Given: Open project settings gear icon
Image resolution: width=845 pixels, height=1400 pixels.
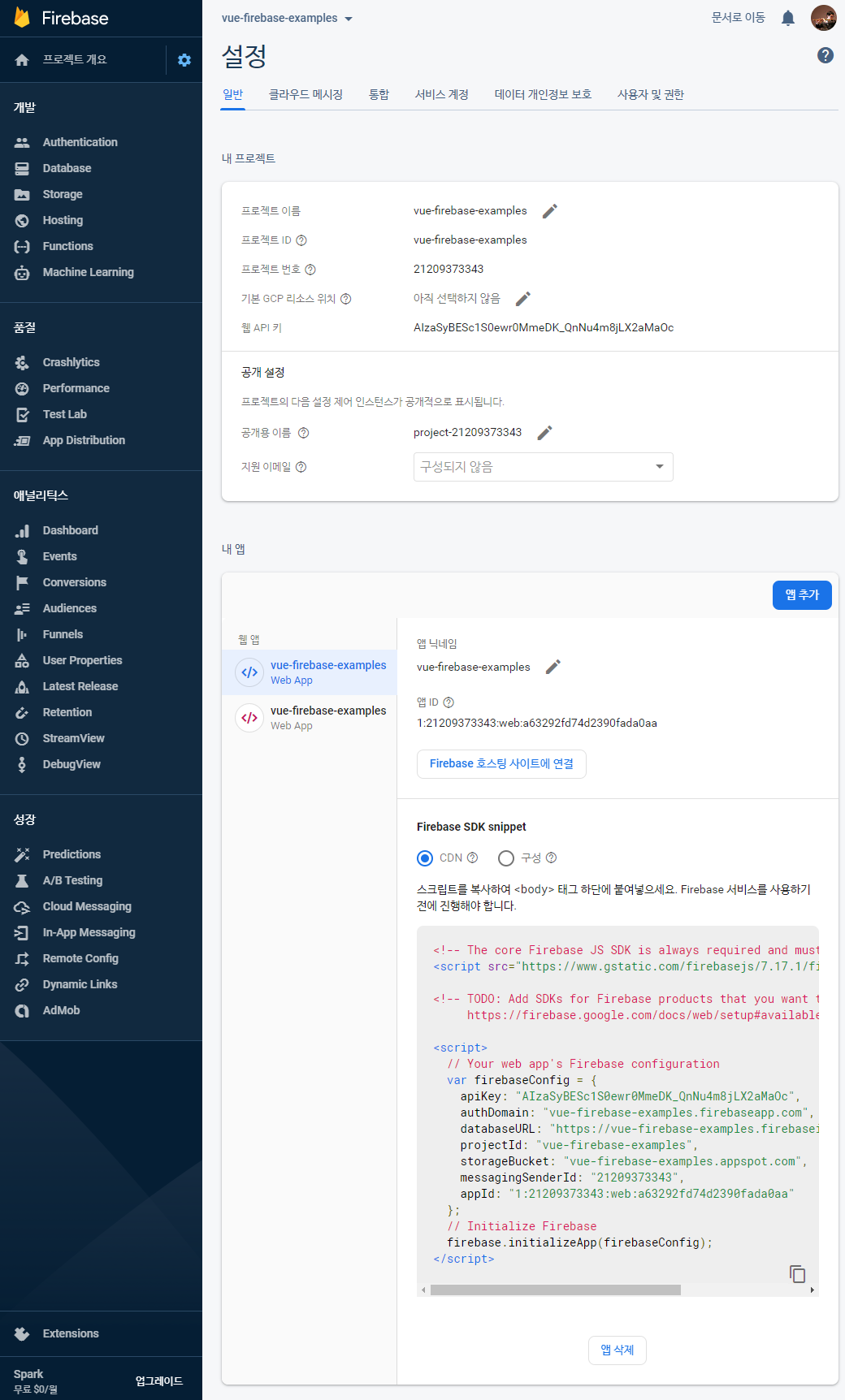Looking at the screenshot, I should coord(184,60).
